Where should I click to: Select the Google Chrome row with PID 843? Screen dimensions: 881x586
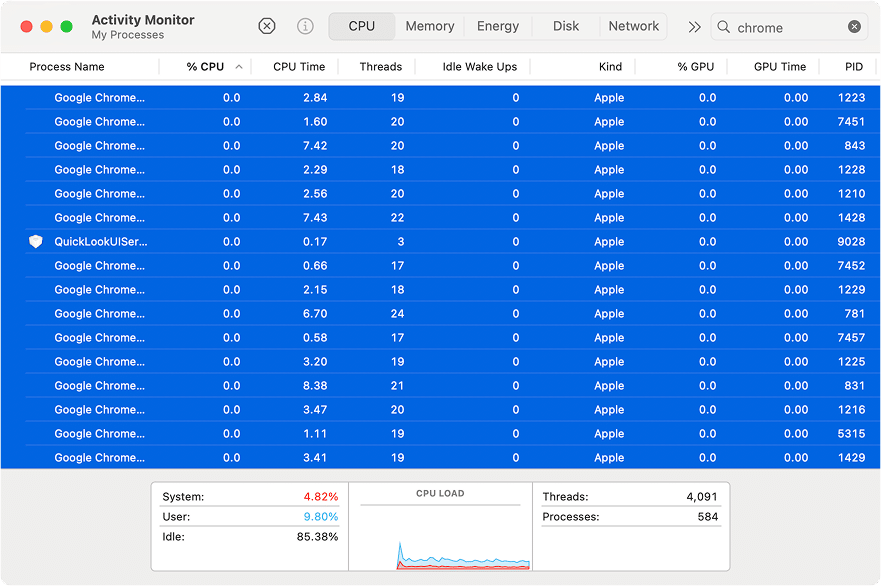(x=440, y=146)
